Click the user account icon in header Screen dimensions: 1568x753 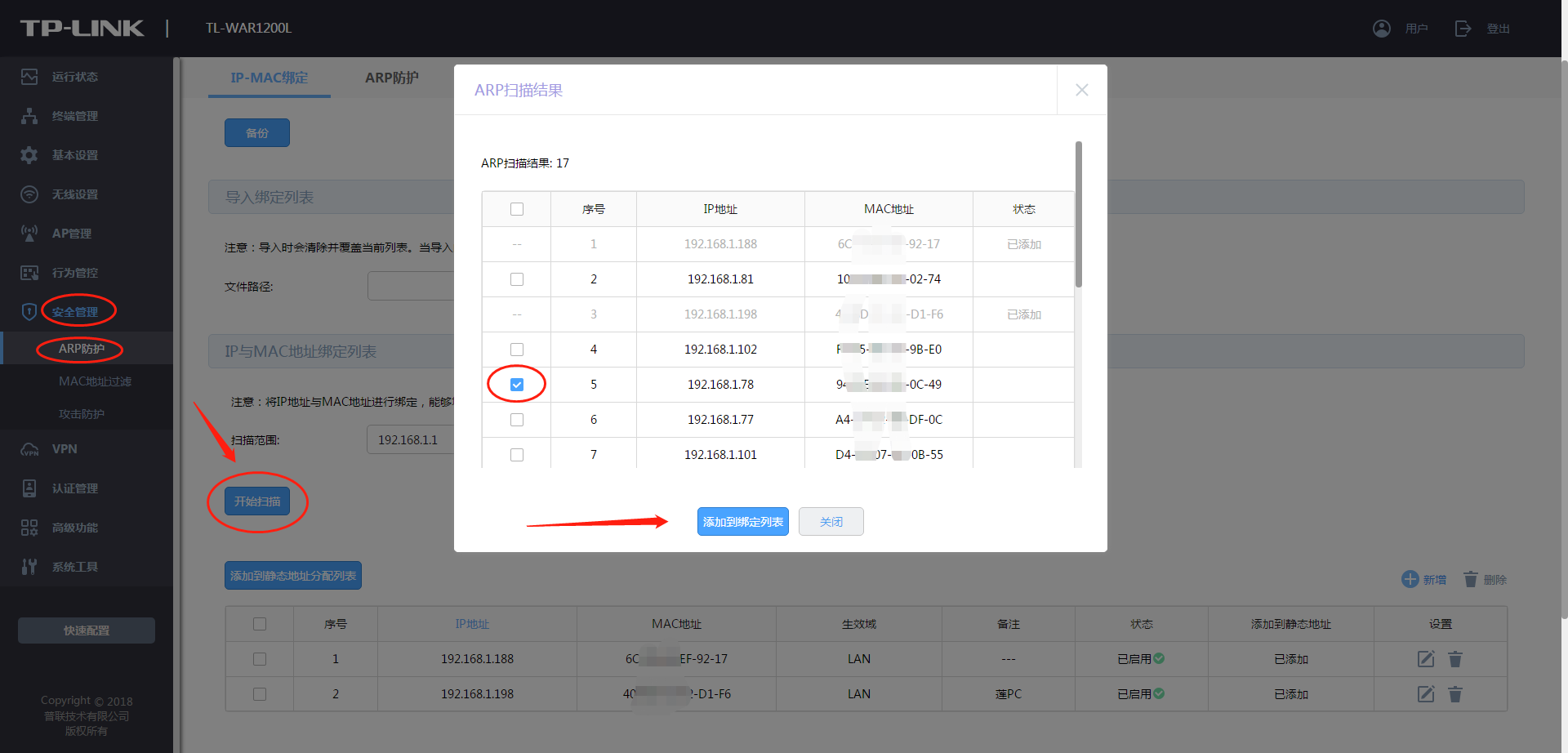pyautogui.click(x=1381, y=29)
